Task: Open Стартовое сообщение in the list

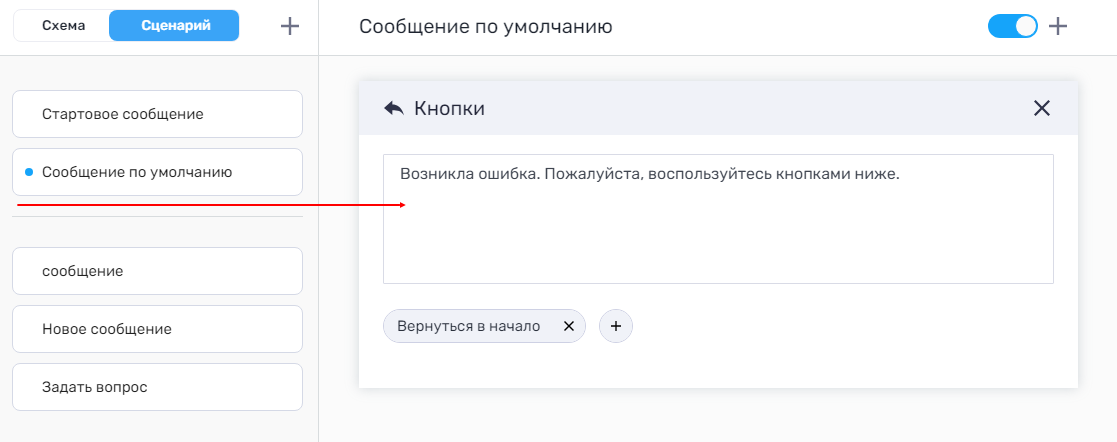Action: (x=157, y=114)
